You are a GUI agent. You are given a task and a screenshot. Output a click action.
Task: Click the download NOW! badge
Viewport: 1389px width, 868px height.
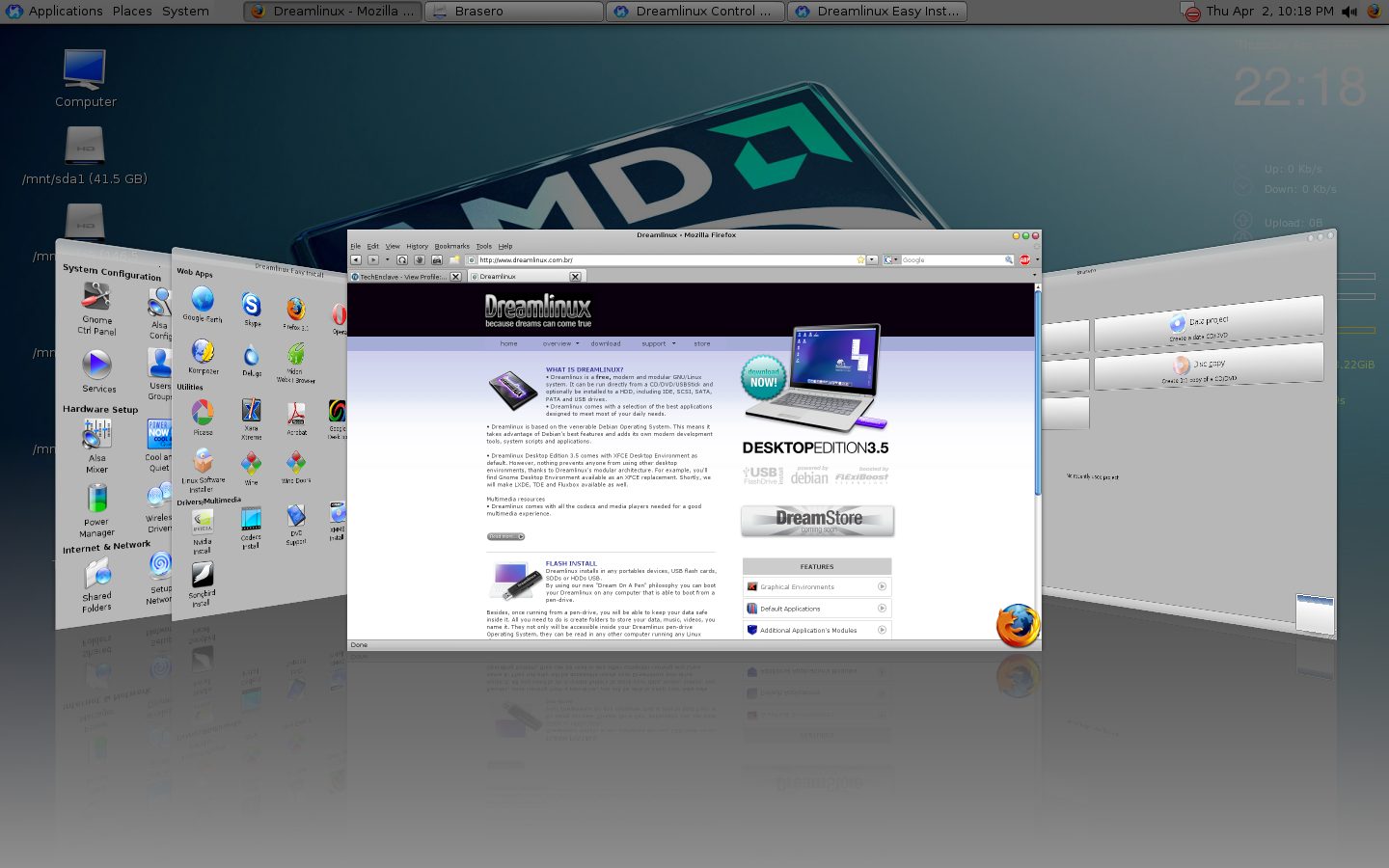(x=764, y=378)
